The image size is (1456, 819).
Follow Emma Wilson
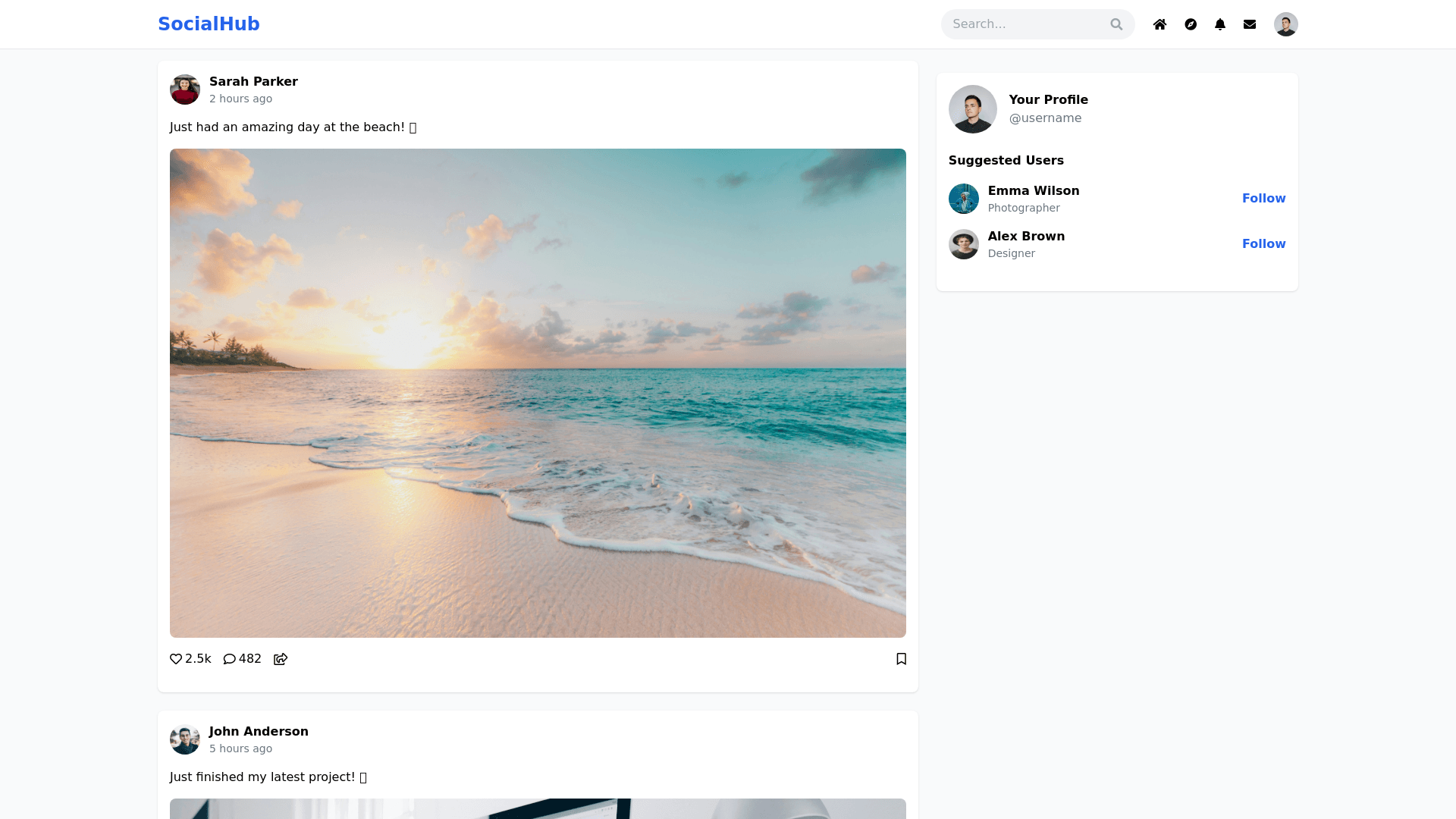[1263, 198]
